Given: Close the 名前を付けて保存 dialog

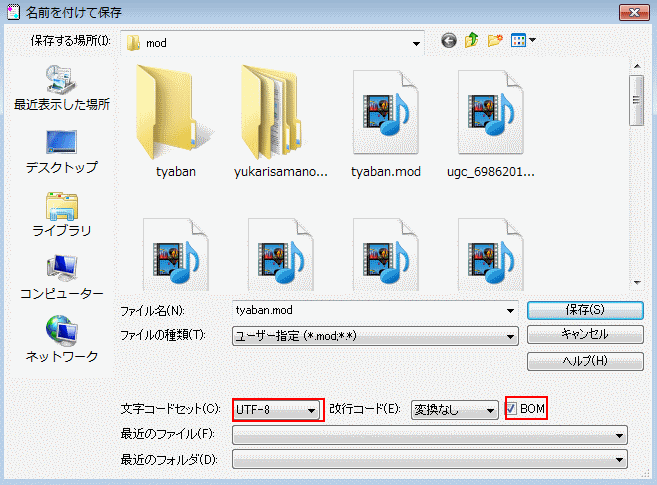Looking at the screenshot, I should coord(634,13).
